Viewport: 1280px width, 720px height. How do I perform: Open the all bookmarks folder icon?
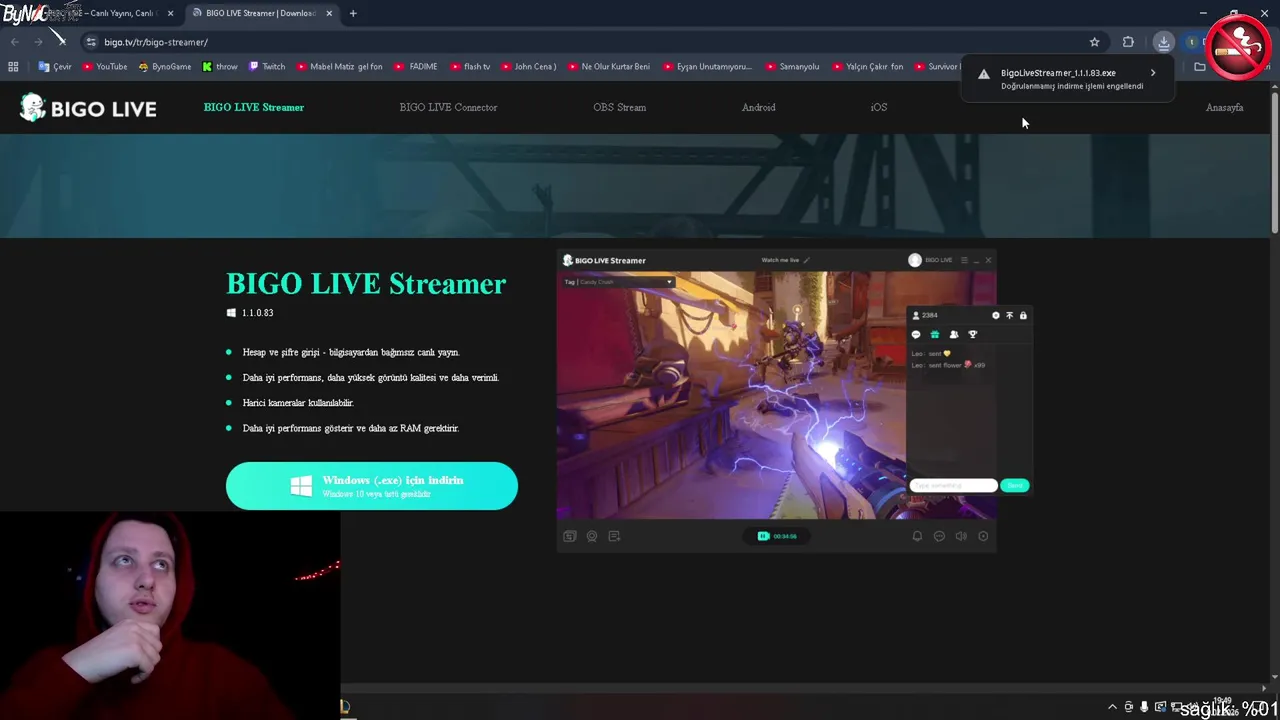click(x=1199, y=67)
